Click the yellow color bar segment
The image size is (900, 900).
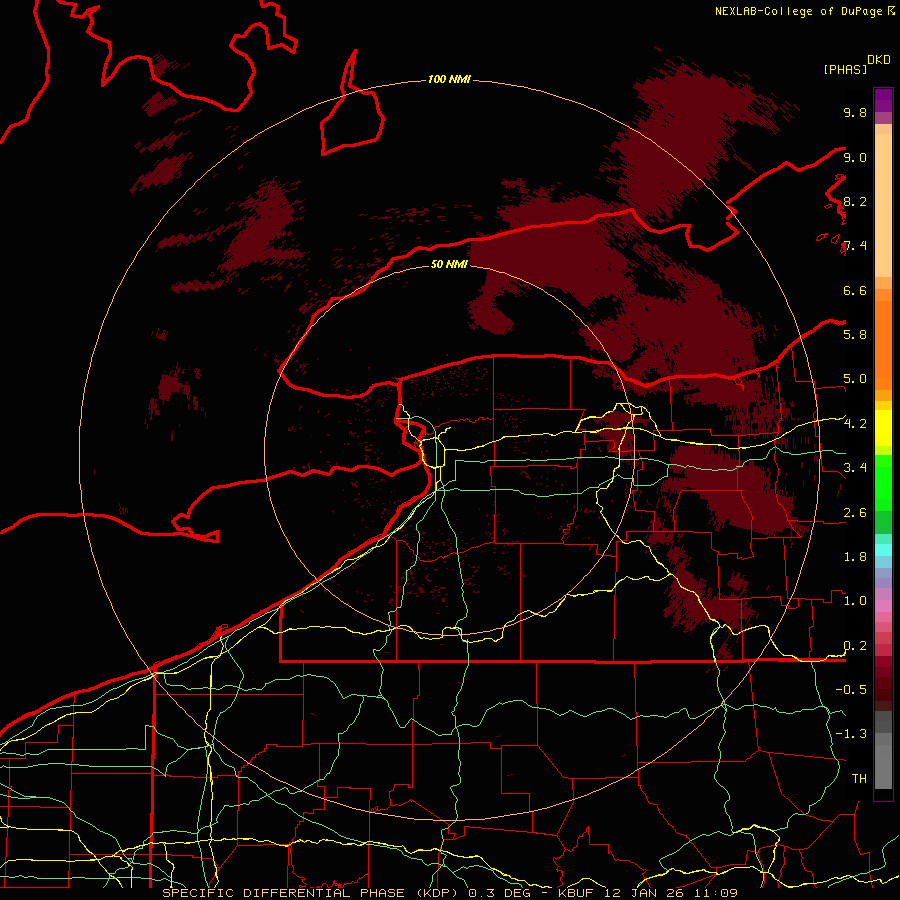[883, 428]
